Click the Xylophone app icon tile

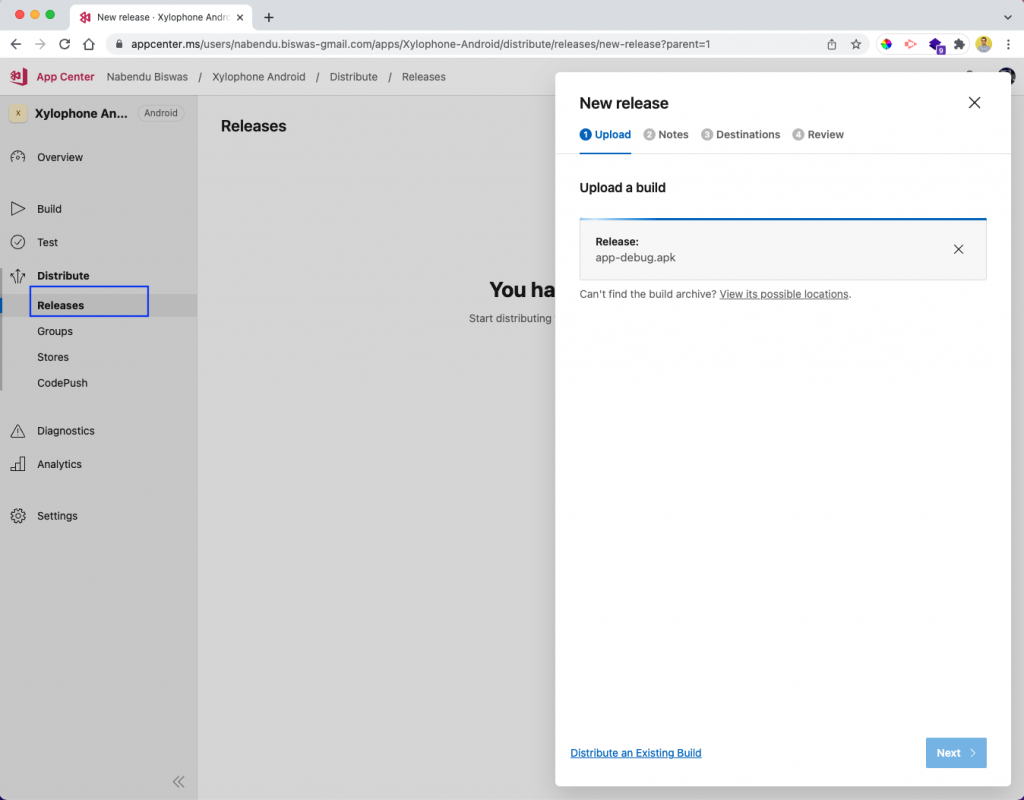(x=18, y=113)
